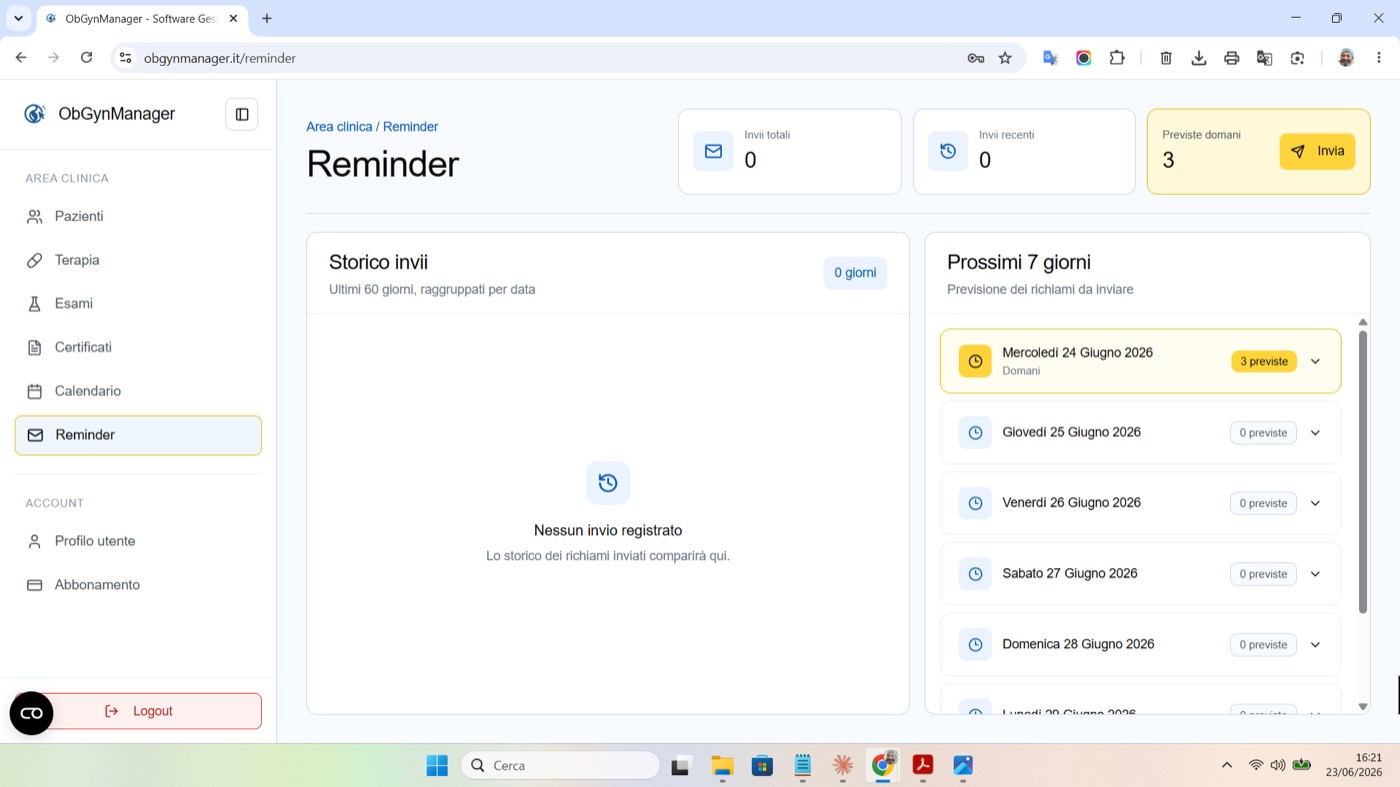Click the Google Translate extension icon
This screenshot has width=1400, height=787.
click(x=1050, y=58)
